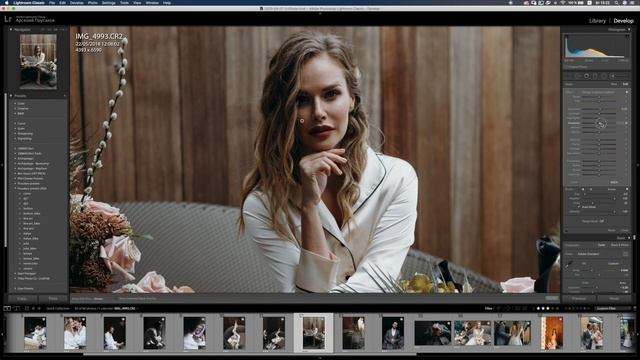Toggle the brush adjustments on/off switch
The width and height of the screenshot is (640, 360).
(566, 230)
